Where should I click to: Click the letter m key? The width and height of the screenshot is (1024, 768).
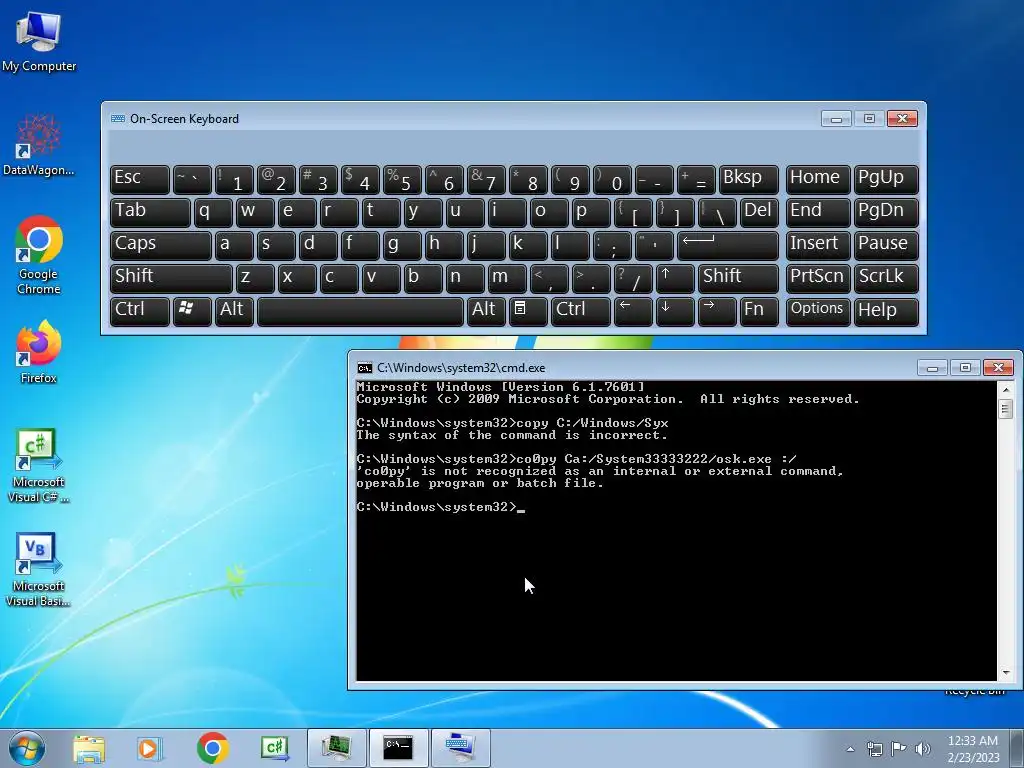(507, 279)
